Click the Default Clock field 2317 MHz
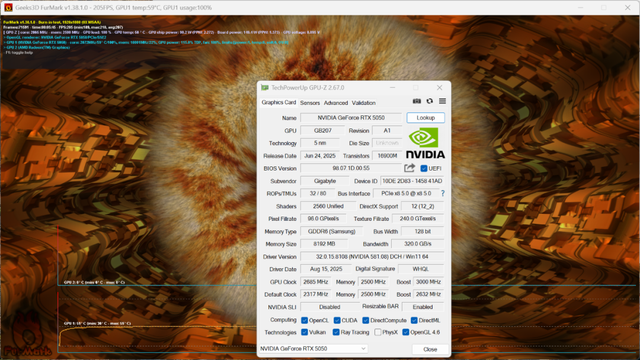 click(316, 294)
